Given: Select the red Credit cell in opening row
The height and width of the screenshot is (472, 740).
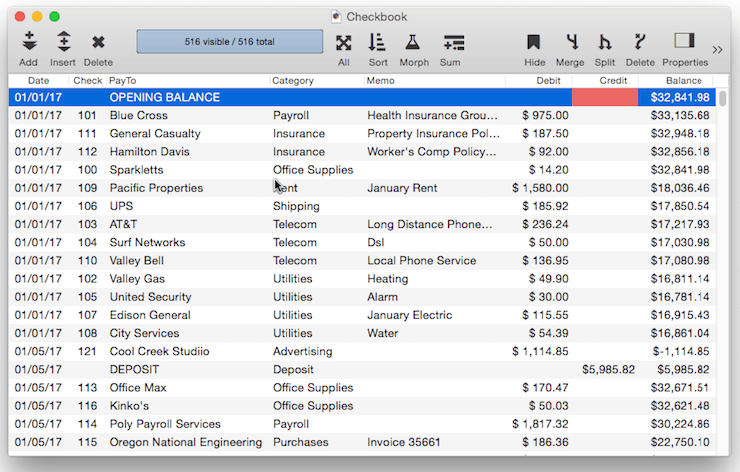Looking at the screenshot, I should (604, 98).
